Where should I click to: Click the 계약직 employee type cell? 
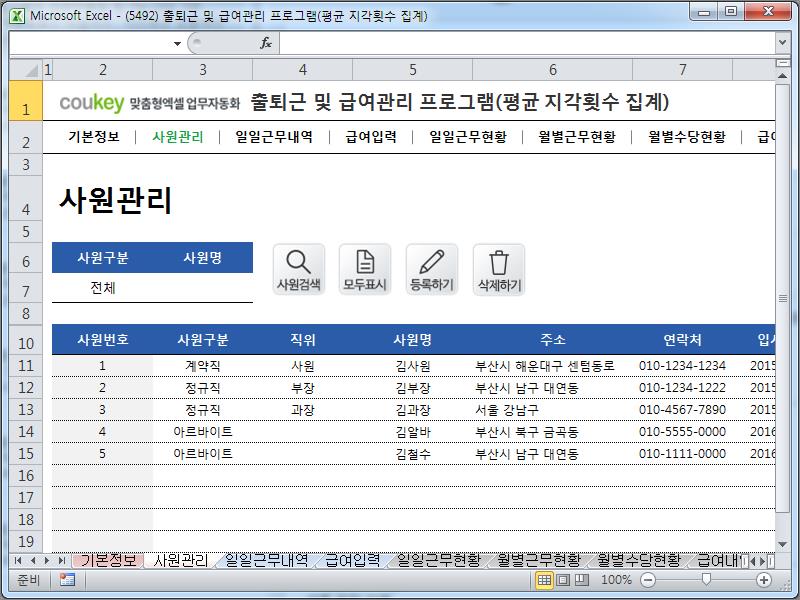click(203, 366)
